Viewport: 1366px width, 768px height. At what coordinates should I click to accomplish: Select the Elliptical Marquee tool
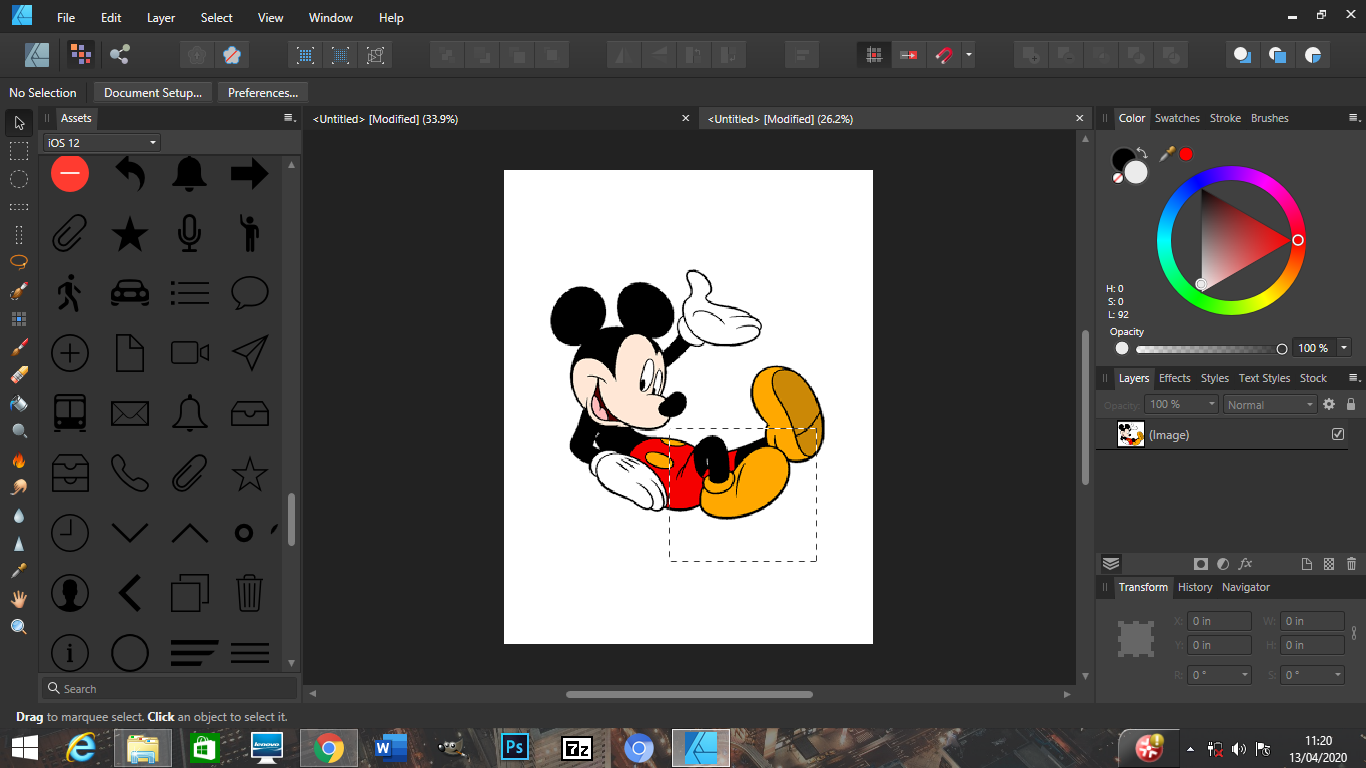point(19,179)
